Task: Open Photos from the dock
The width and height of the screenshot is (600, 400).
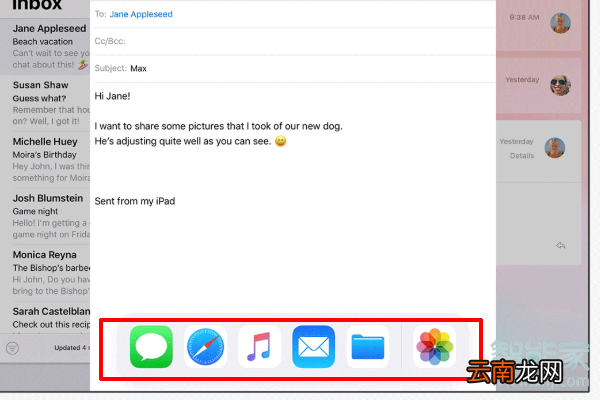Action: [434, 347]
